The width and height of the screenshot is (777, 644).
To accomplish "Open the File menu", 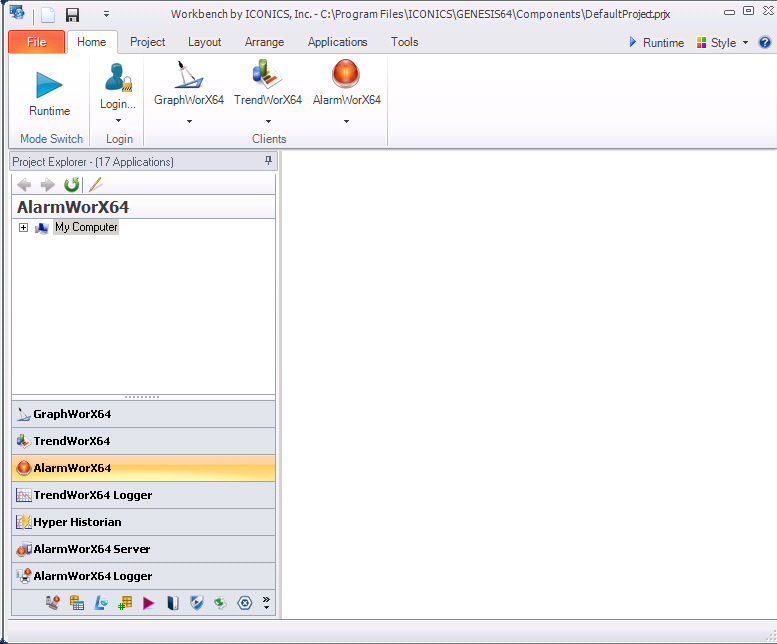I will tap(36, 42).
